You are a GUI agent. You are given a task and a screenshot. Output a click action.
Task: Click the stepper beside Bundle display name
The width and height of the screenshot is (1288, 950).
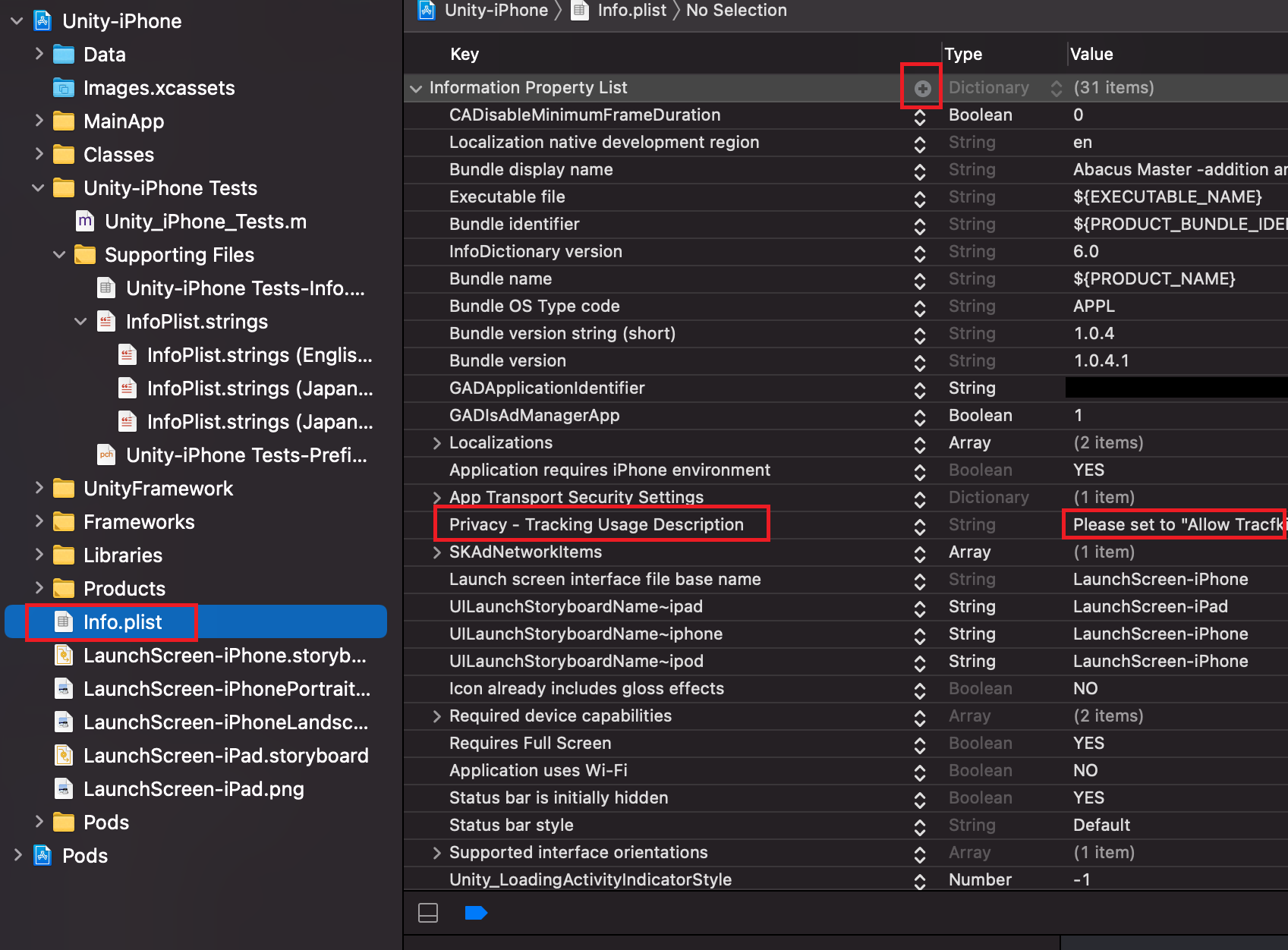(x=920, y=171)
